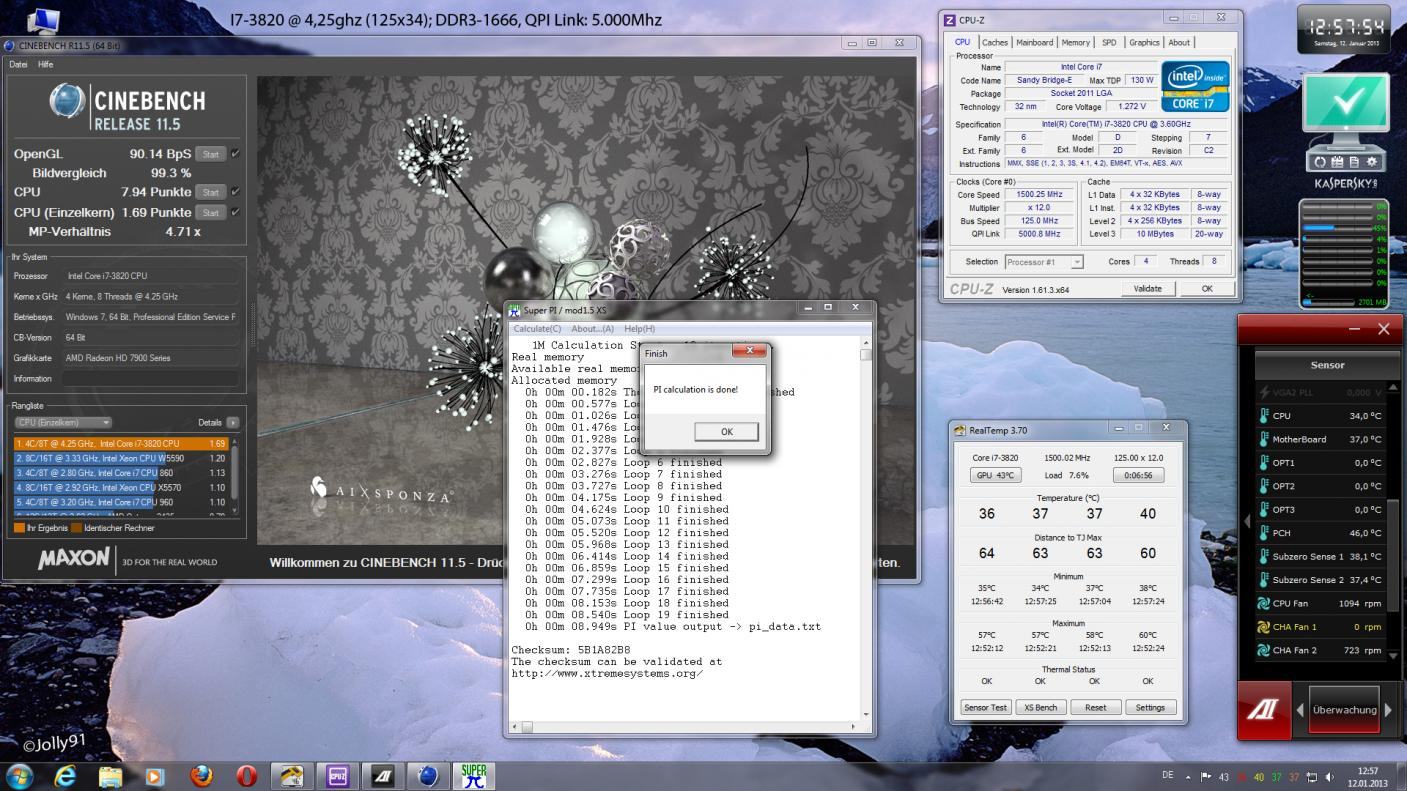
Task: Open Hilfe menu in Cinebench
Action: click(x=46, y=64)
